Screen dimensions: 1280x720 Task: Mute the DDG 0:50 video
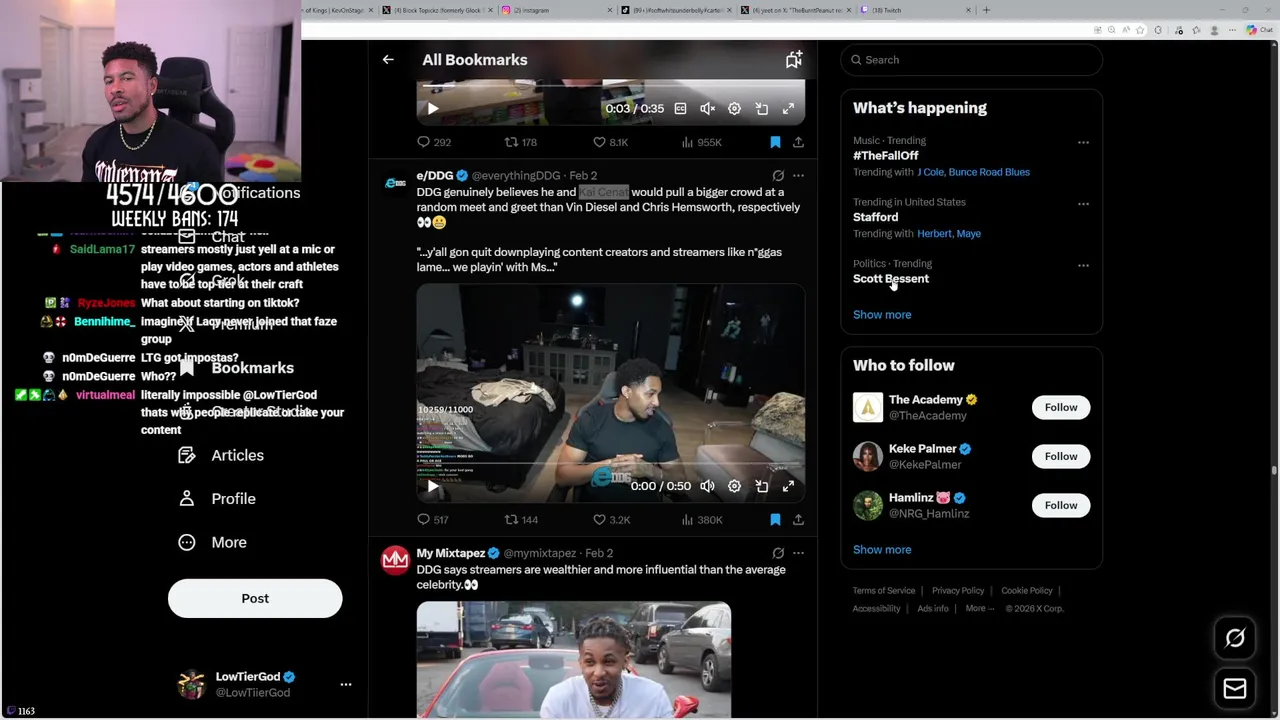pyautogui.click(x=707, y=486)
